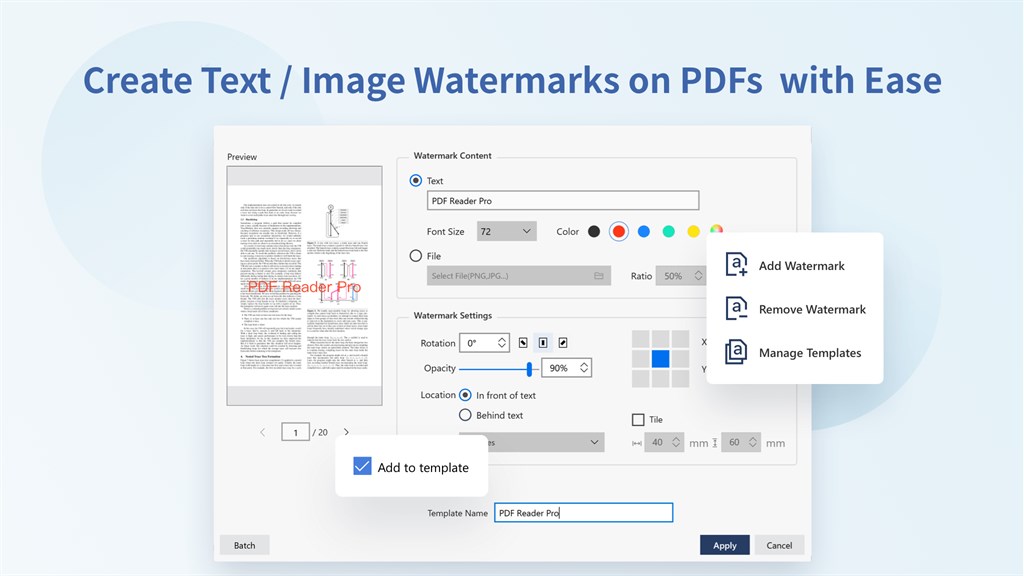The image size is (1024, 576).
Task: Go to the next preview page
Action: 346,432
